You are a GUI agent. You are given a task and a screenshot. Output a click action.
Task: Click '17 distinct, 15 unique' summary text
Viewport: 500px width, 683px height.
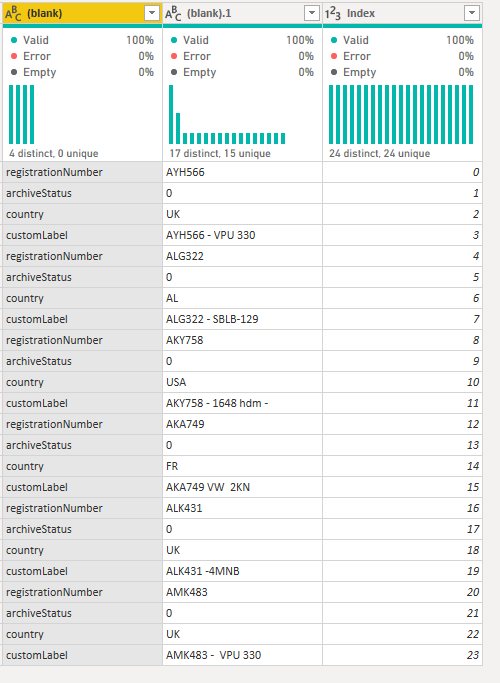220,153
